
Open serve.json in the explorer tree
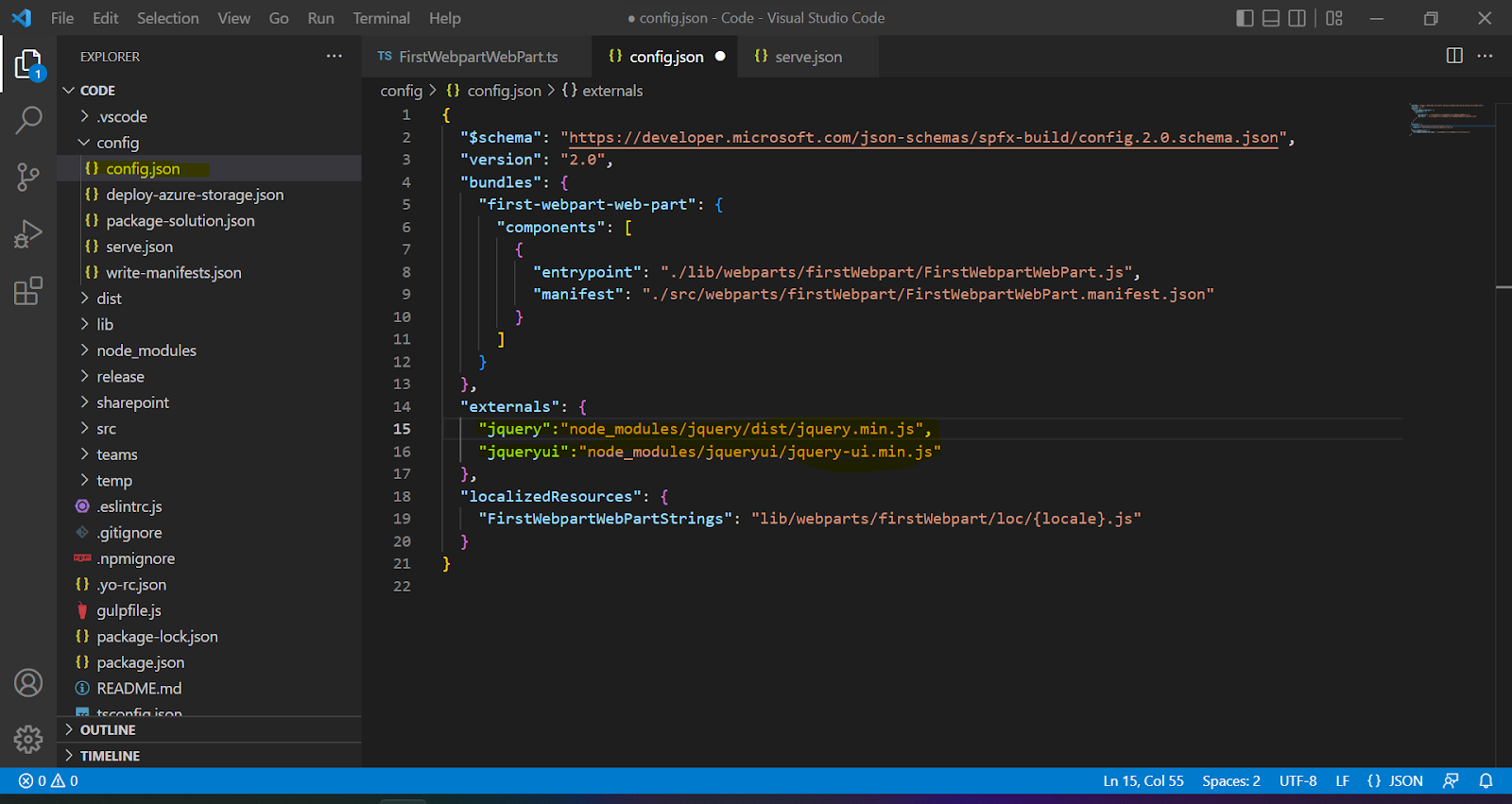coord(209,247)
